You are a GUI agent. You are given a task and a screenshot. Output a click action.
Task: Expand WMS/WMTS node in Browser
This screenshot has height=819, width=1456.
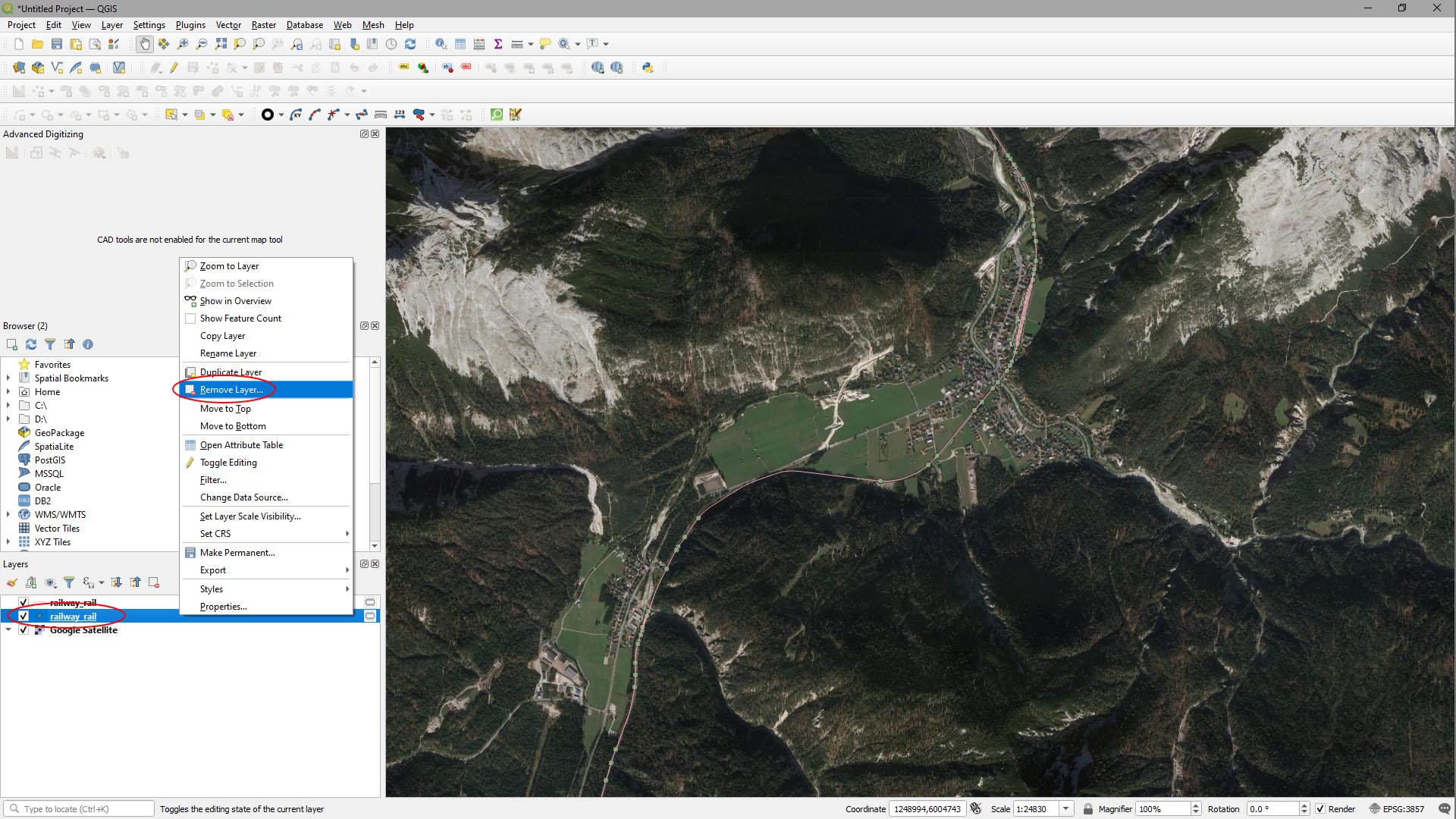(8, 515)
